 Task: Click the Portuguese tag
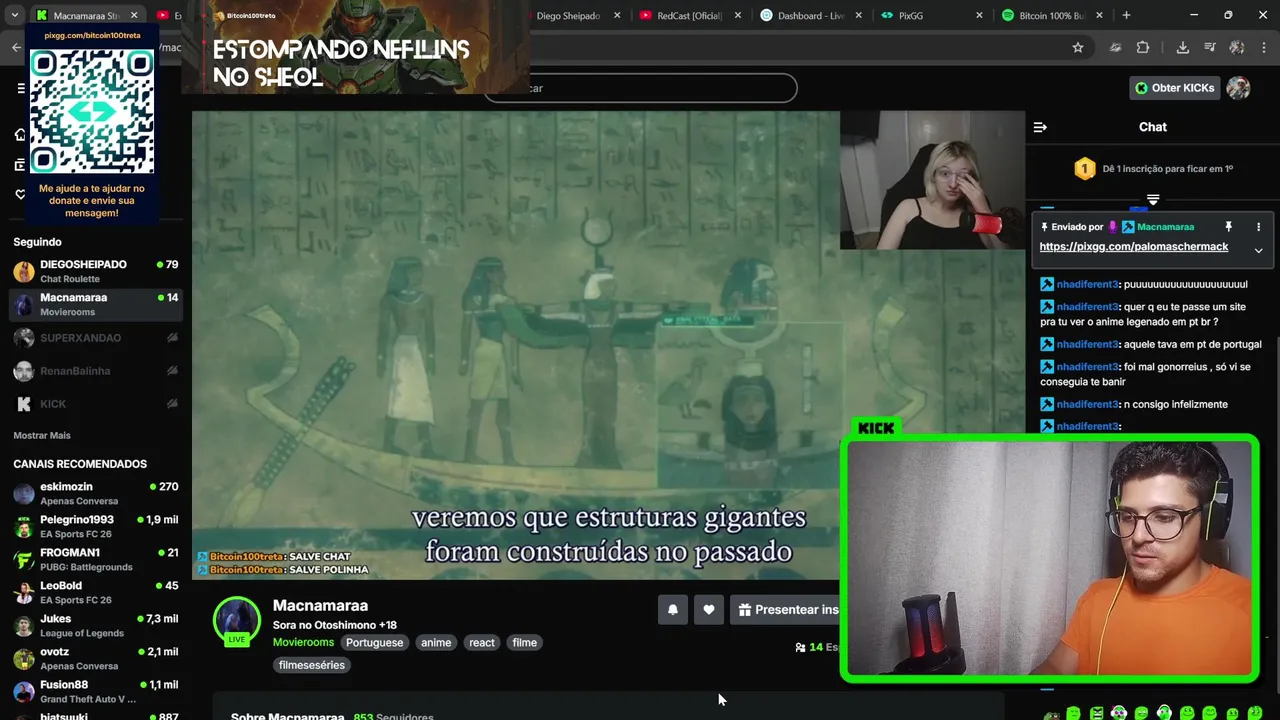[x=375, y=643]
